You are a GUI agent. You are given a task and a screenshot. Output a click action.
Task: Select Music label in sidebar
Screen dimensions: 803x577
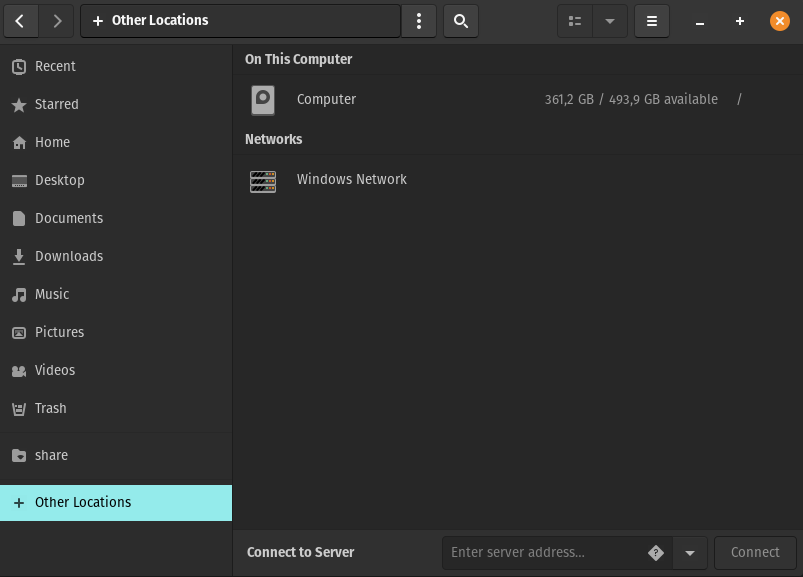(52, 294)
